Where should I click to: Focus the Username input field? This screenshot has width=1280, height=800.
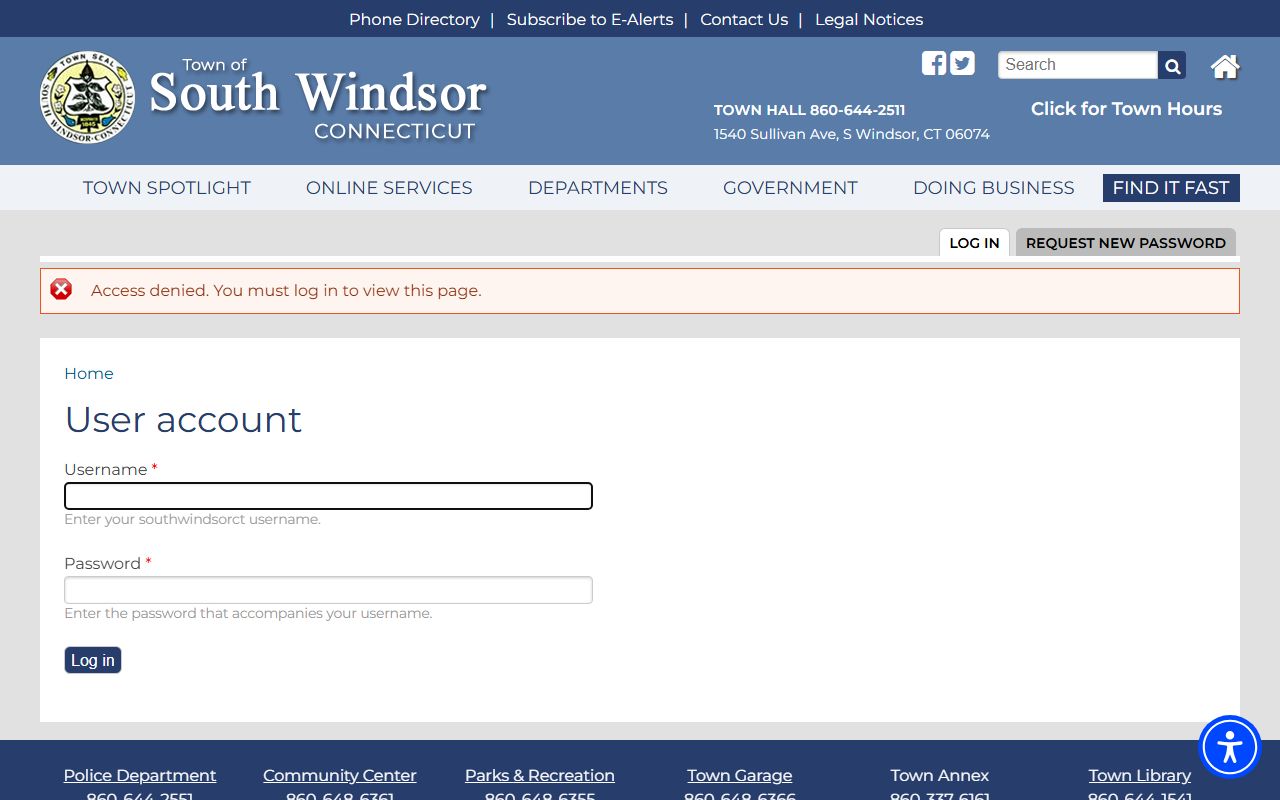pyautogui.click(x=328, y=496)
